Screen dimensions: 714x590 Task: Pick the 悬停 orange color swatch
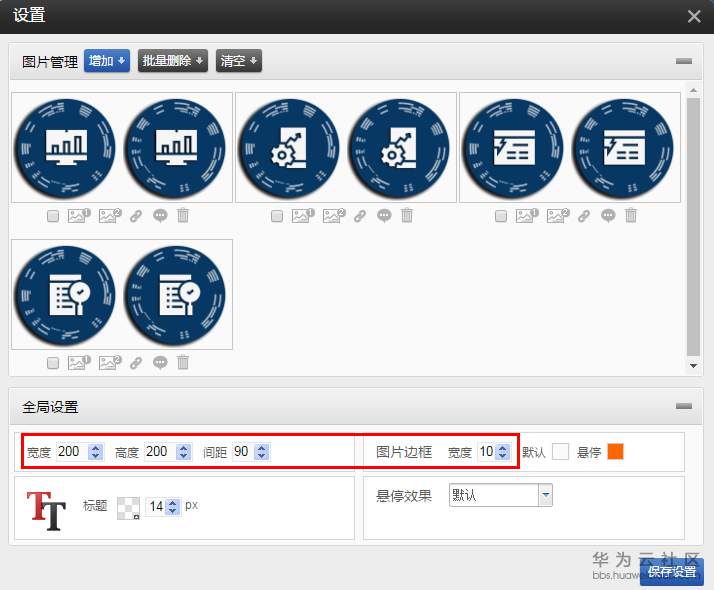pyautogui.click(x=616, y=452)
